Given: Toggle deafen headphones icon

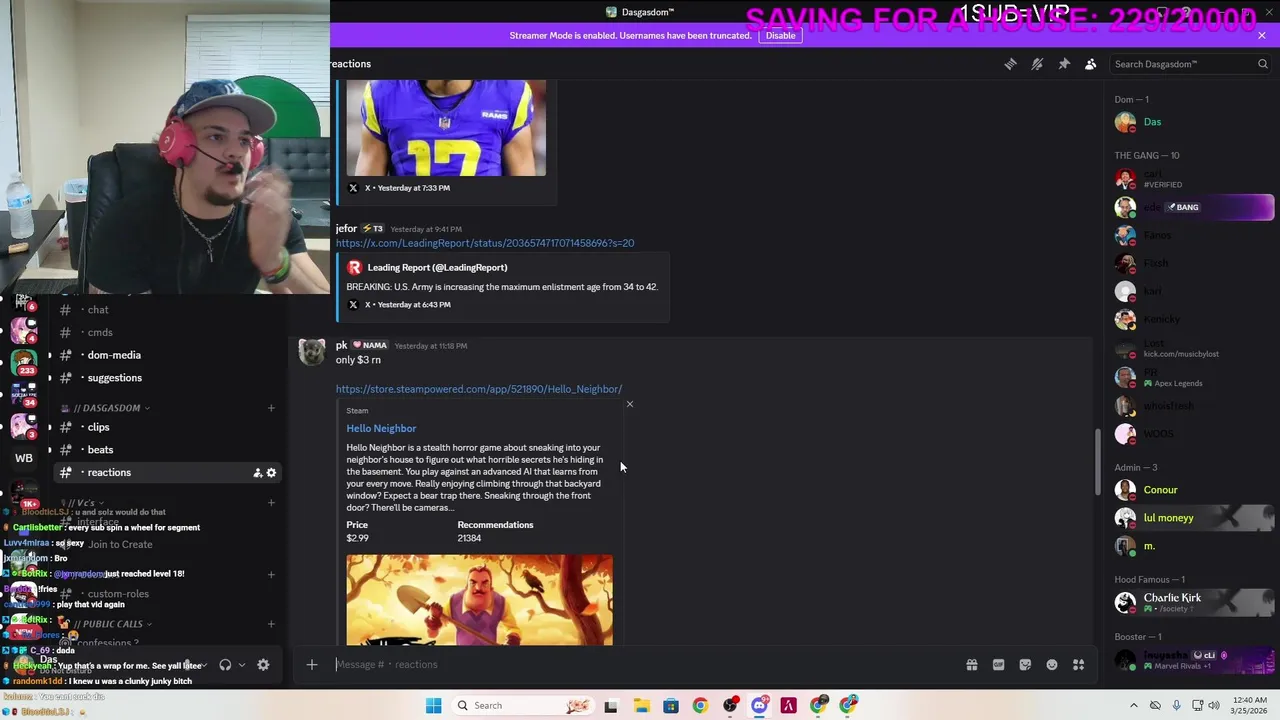Looking at the screenshot, I should (225, 665).
